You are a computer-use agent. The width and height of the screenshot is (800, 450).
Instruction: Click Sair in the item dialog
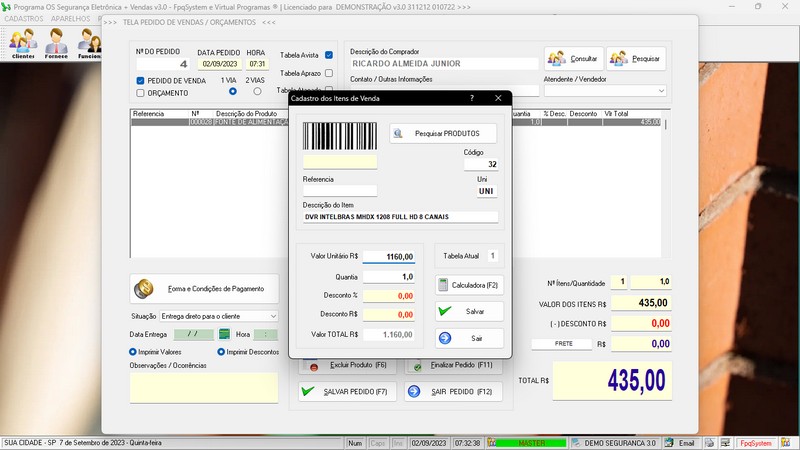point(470,338)
